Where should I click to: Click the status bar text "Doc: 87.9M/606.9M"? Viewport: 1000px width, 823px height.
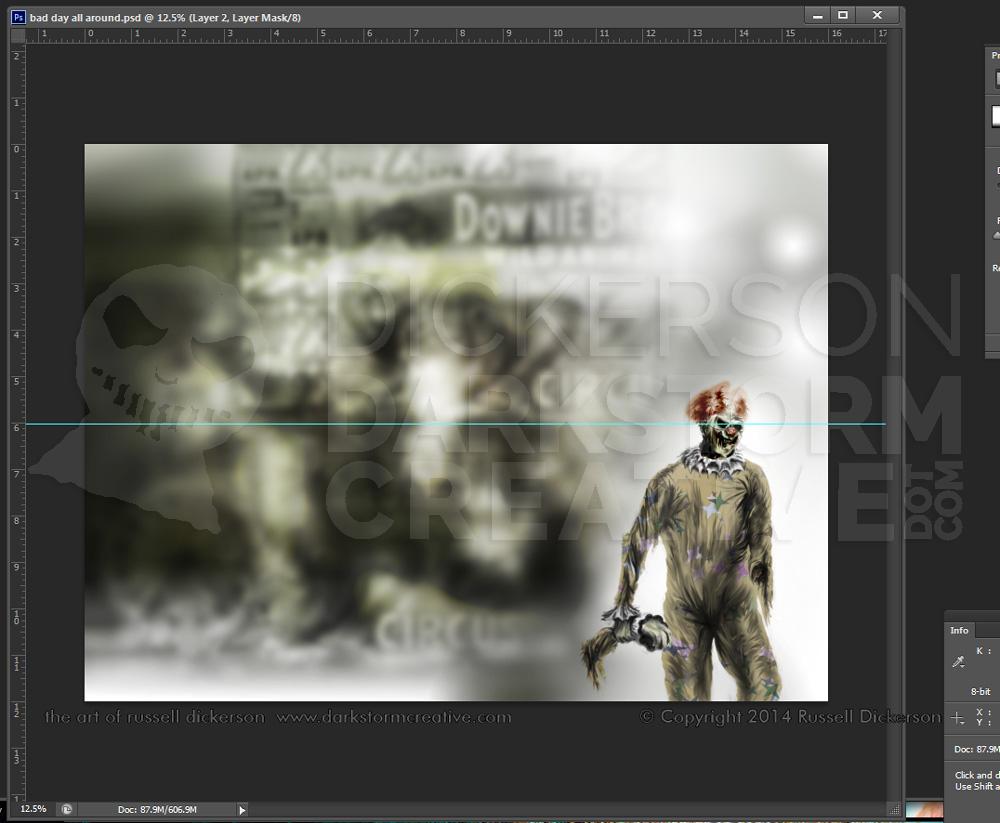(157, 810)
